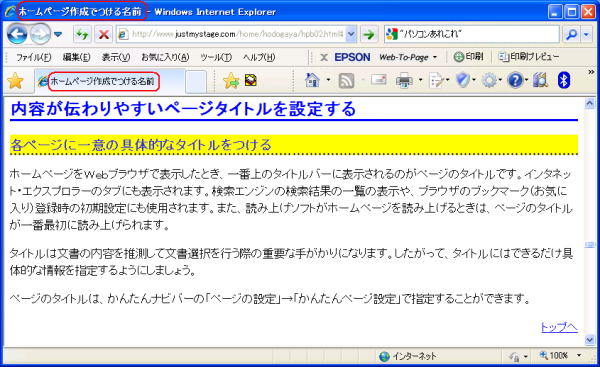Click the vertical scrollbar thumb
Screen dimensions: 600x367
590,245
